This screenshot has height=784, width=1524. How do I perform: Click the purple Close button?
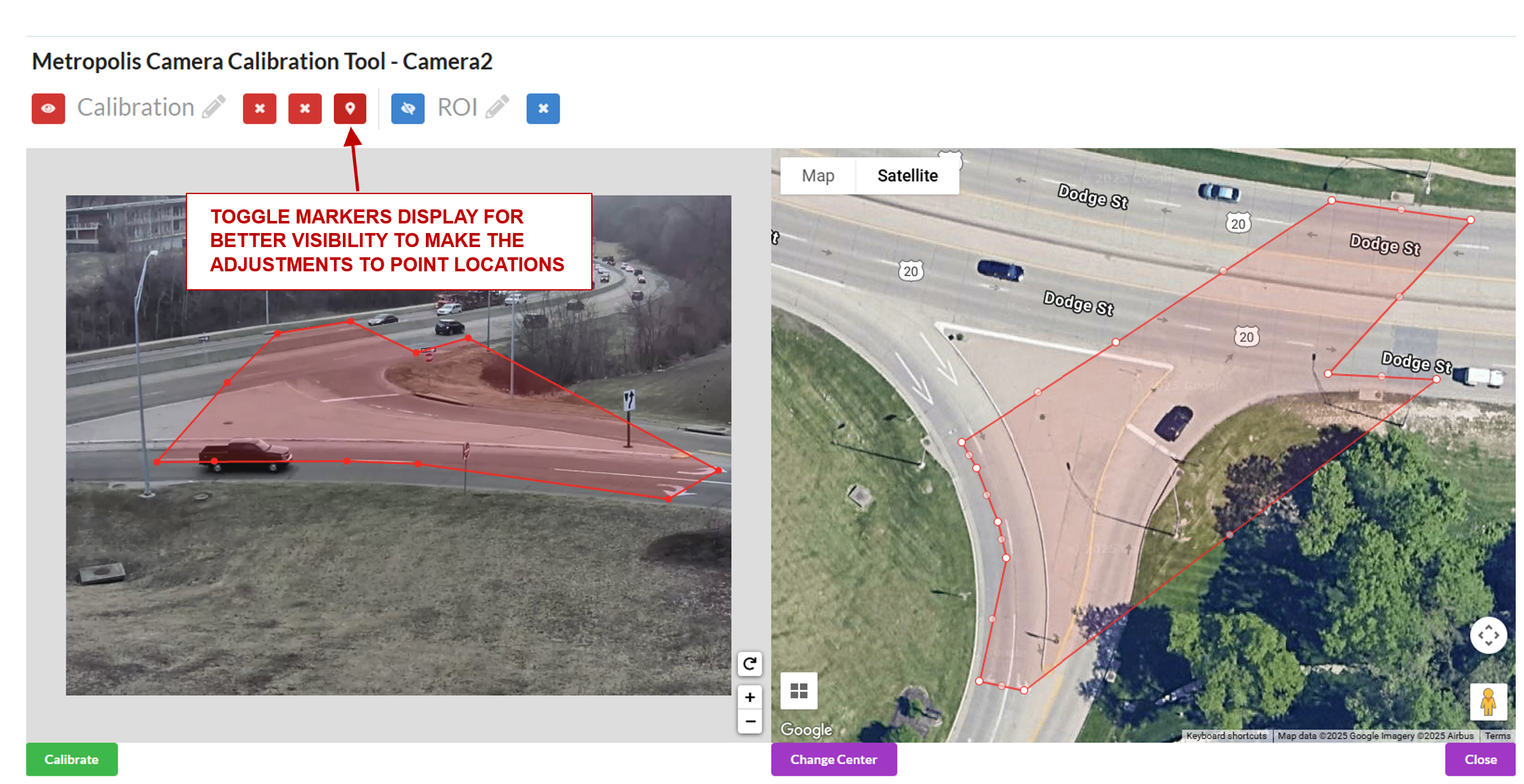(1480, 759)
